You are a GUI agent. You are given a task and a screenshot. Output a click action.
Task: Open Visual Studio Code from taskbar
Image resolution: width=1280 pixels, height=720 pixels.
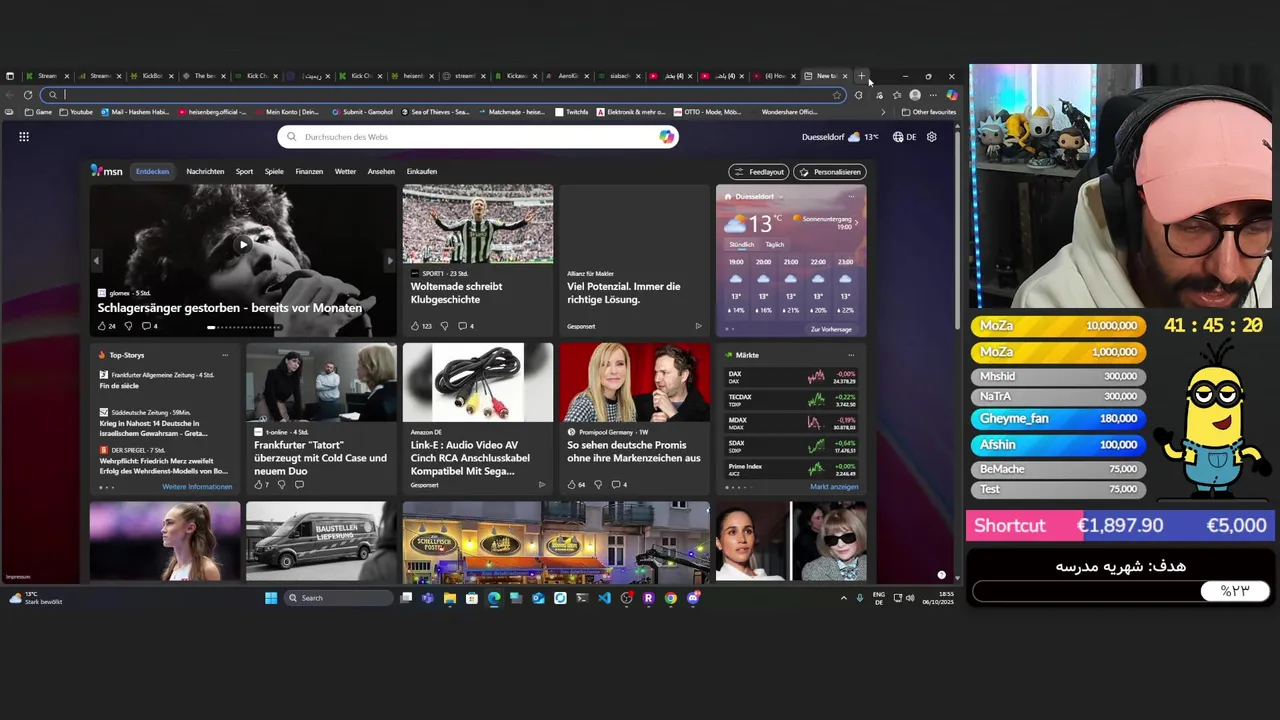click(x=604, y=598)
